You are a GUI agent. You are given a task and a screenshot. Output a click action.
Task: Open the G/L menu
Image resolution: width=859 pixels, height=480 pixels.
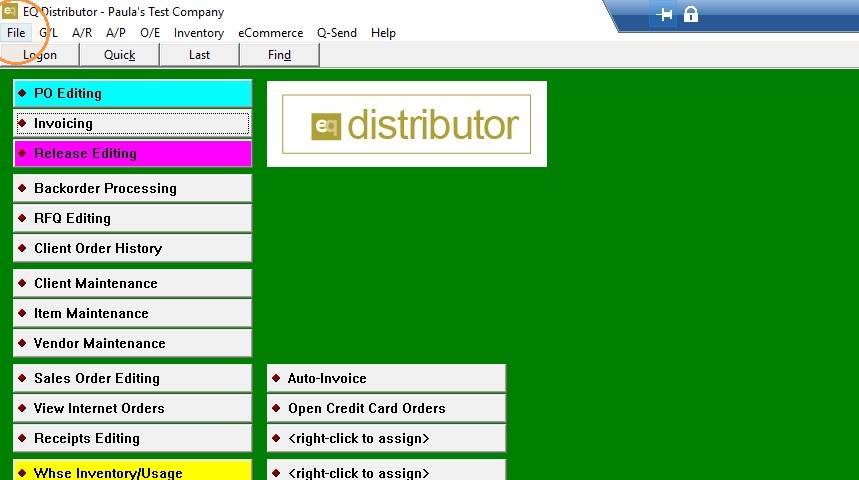click(x=48, y=33)
